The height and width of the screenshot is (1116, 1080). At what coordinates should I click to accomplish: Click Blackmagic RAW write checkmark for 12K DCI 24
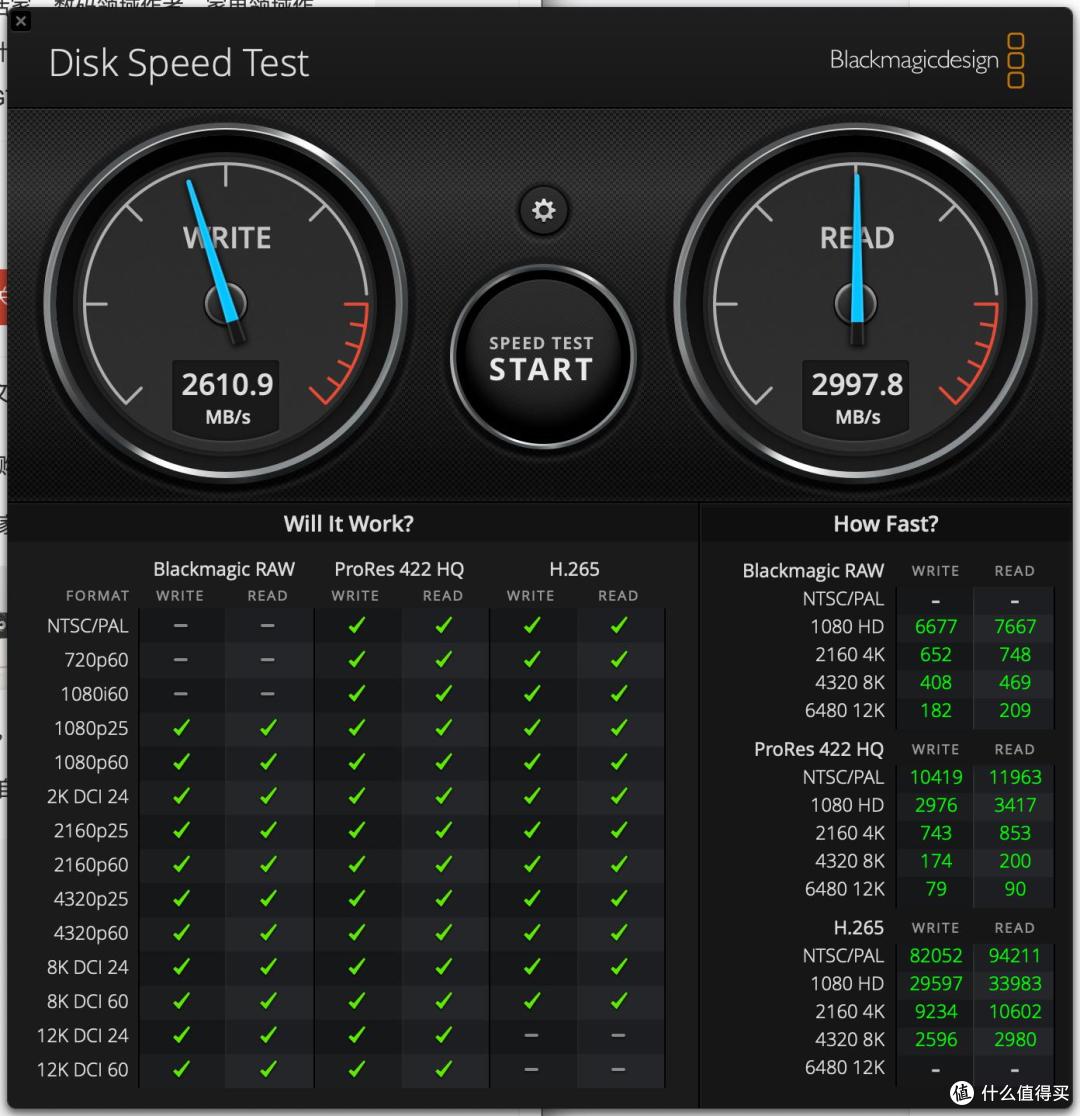(181, 1035)
